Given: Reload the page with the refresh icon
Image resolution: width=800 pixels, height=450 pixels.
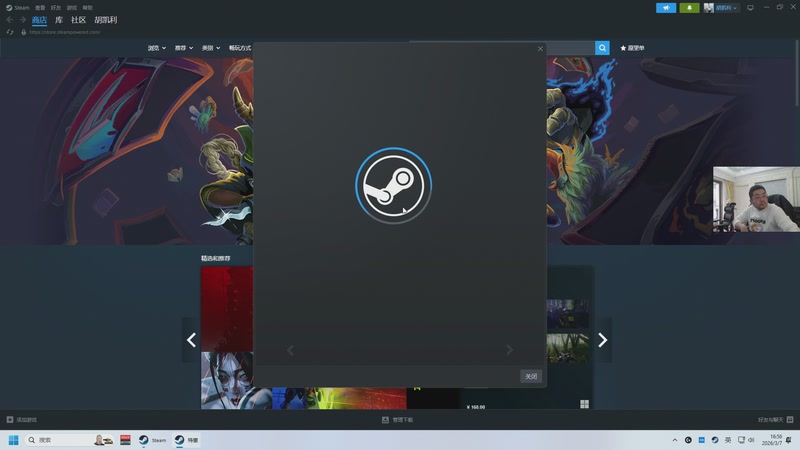Looking at the screenshot, I should (x=10, y=32).
